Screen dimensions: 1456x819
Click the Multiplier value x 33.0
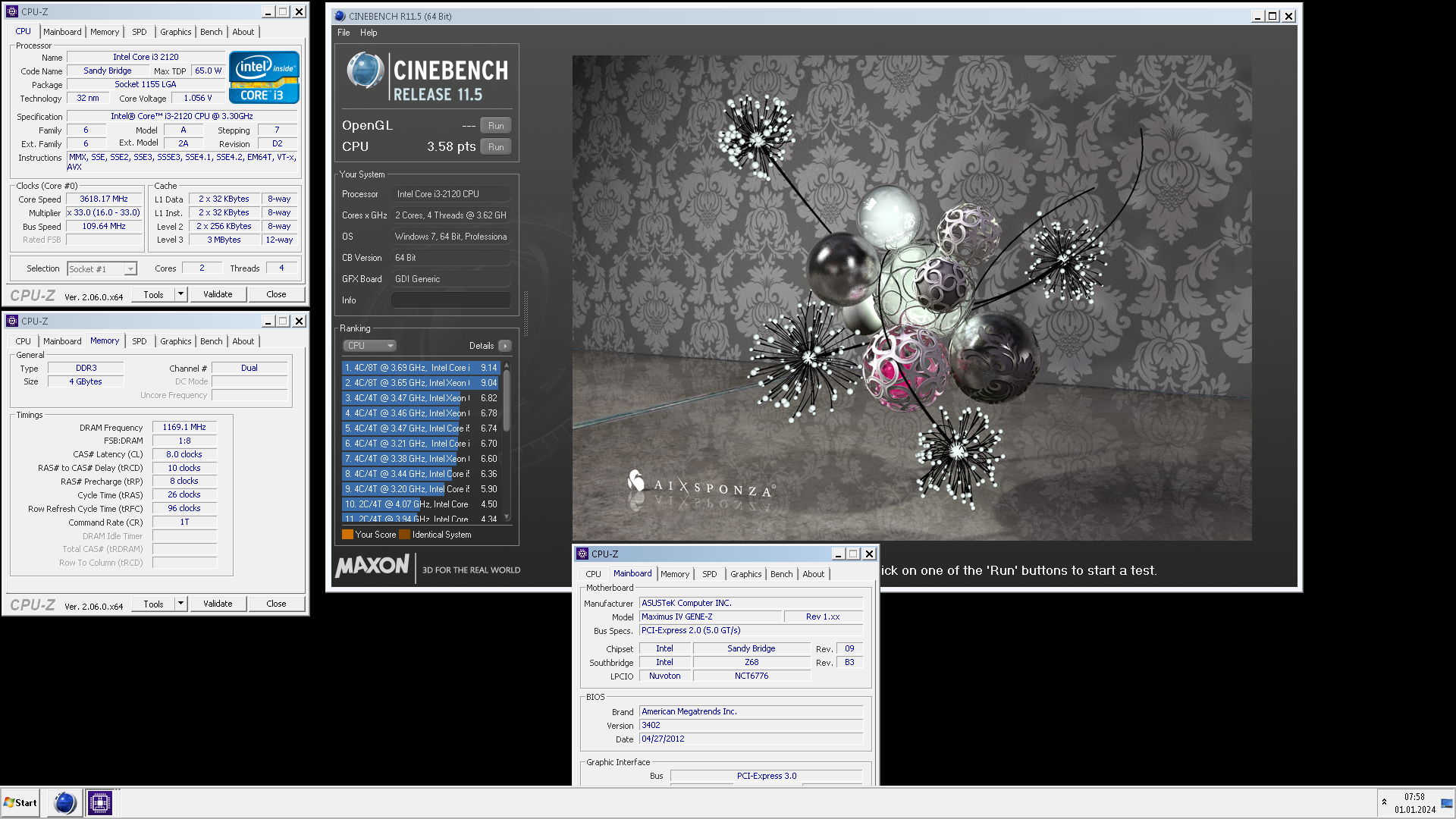pyautogui.click(x=104, y=212)
